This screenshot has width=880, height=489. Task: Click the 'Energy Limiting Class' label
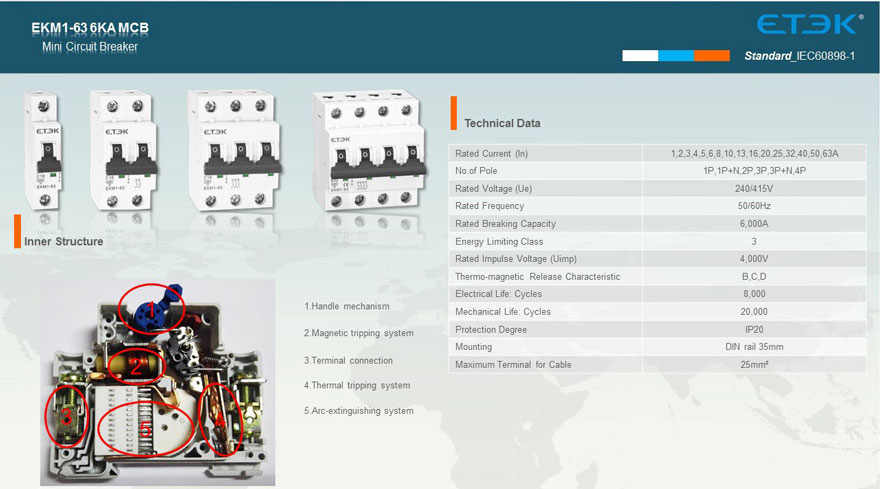pyautogui.click(x=499, y=241)
